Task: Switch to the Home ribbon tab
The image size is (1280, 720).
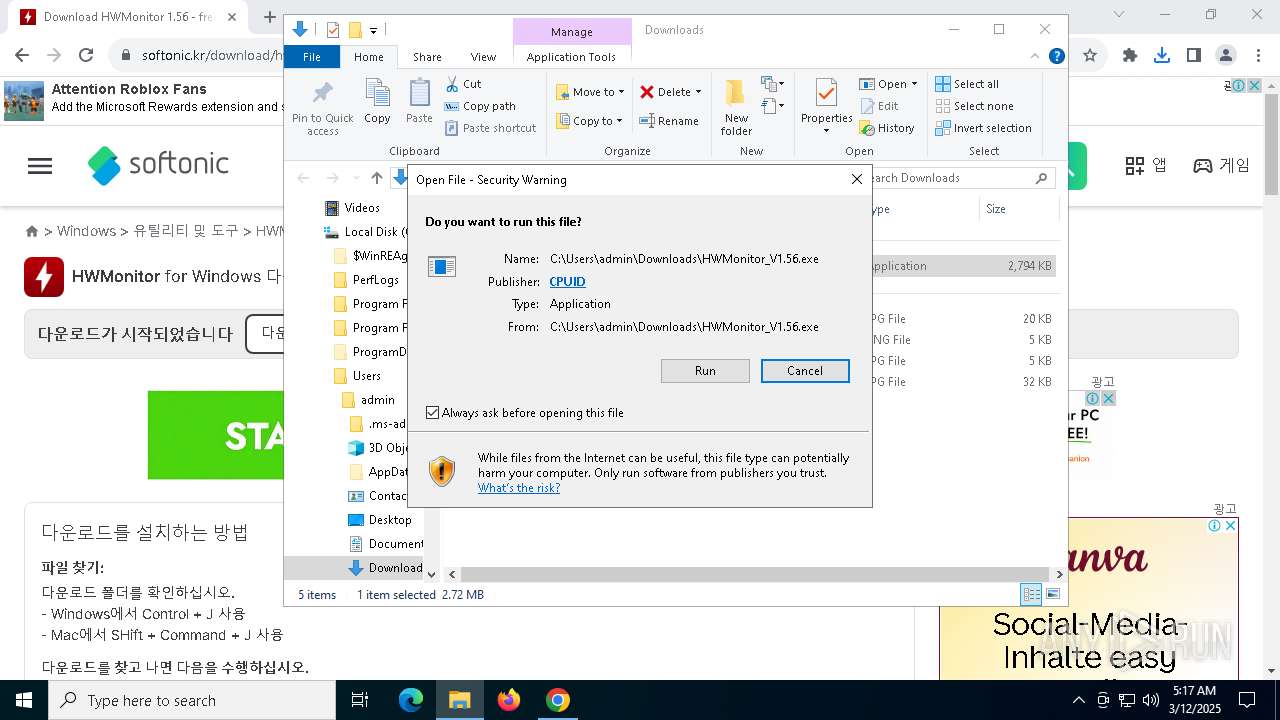Action: tap(369, 57)
